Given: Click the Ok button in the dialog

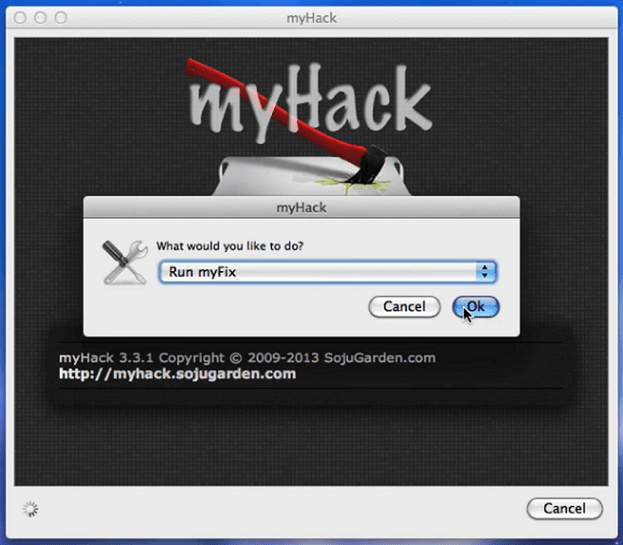Looking at the screenshot, I should [476, 307].
